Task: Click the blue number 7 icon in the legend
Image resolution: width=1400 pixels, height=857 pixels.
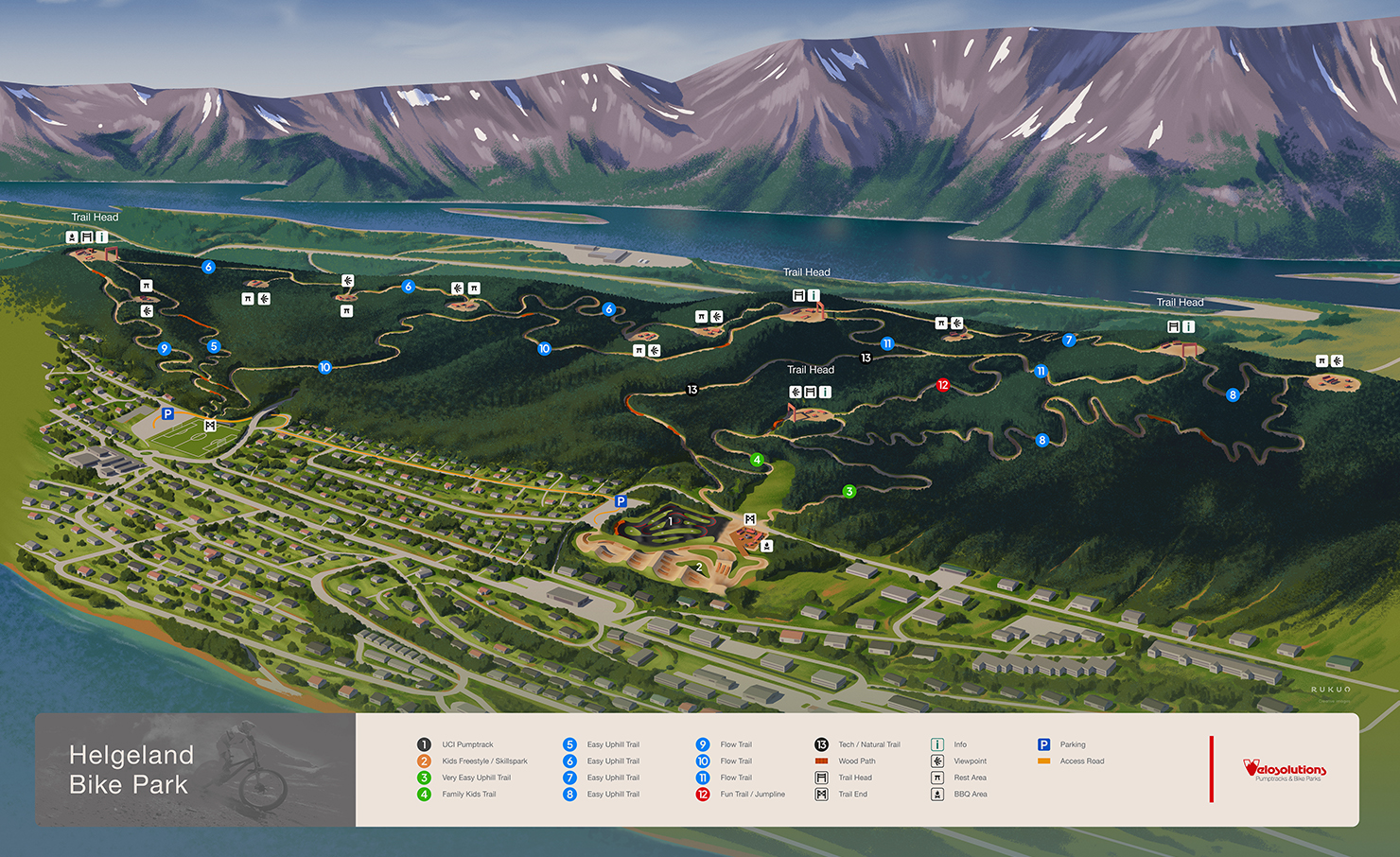Action: coord(569,778)
